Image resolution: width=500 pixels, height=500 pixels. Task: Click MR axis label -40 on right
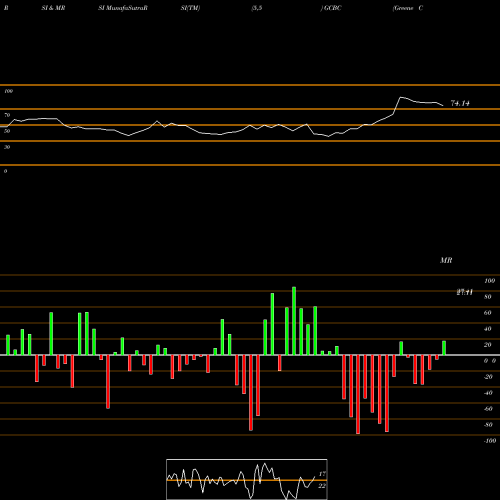click(x=488, y=393)
